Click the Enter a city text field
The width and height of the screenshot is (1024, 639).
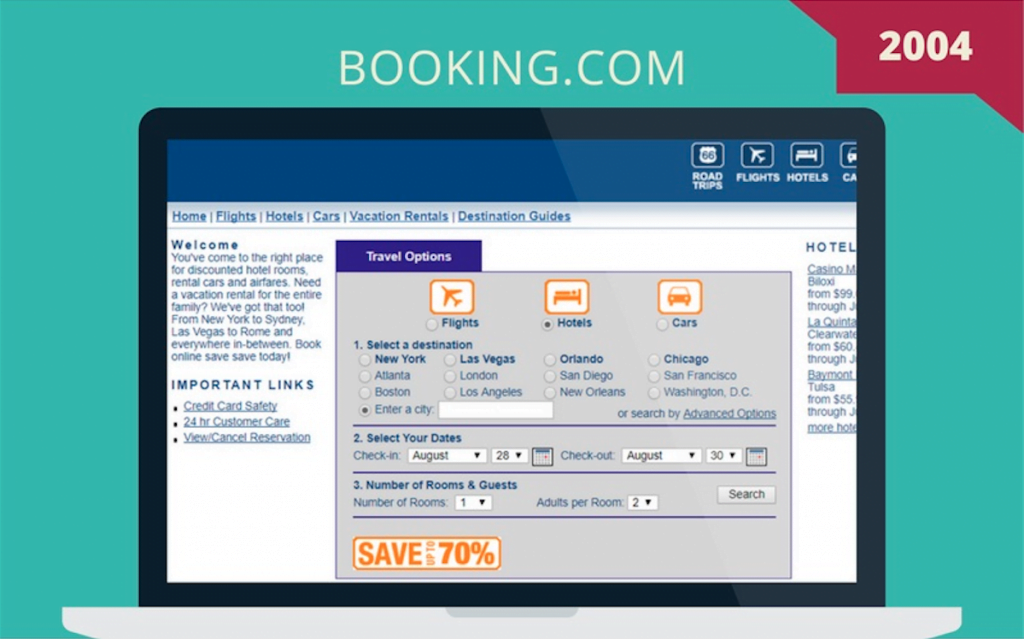495,410
